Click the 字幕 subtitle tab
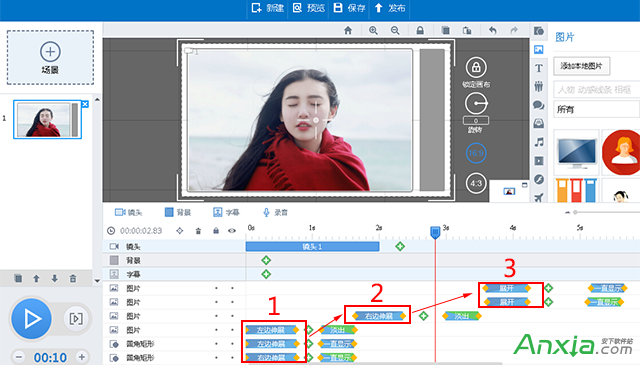The width and height of the screenshot is (640, 365). [x=226, y=212]
